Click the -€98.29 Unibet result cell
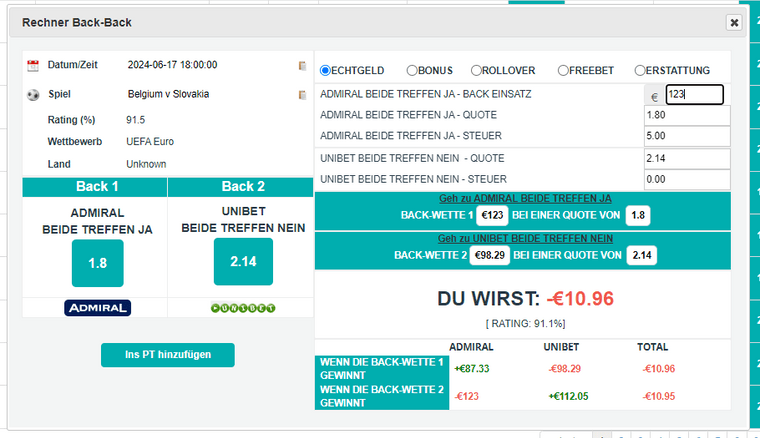Viewport: 760px width, 438px height. pyautogui.click(x=565, y=369)
